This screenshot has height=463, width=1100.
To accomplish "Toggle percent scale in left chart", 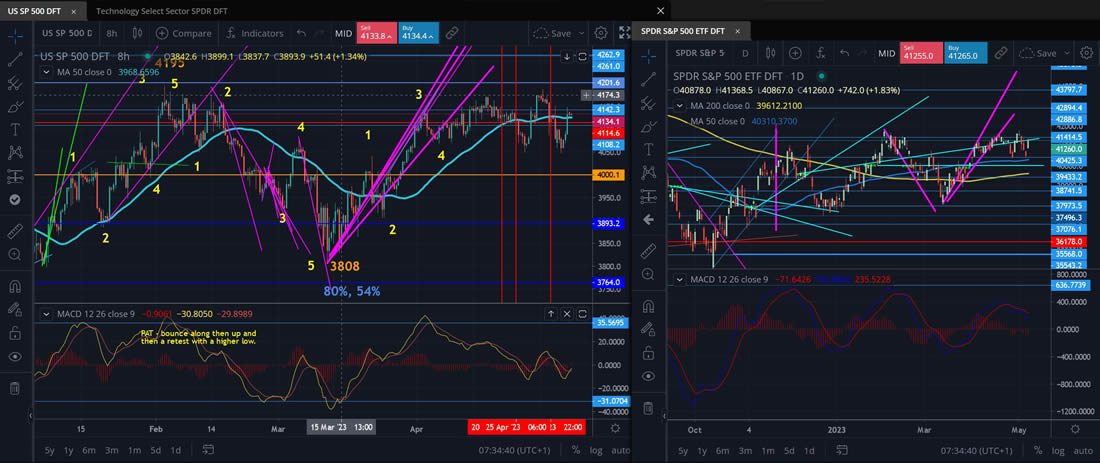I will click(x=575, y=450).
